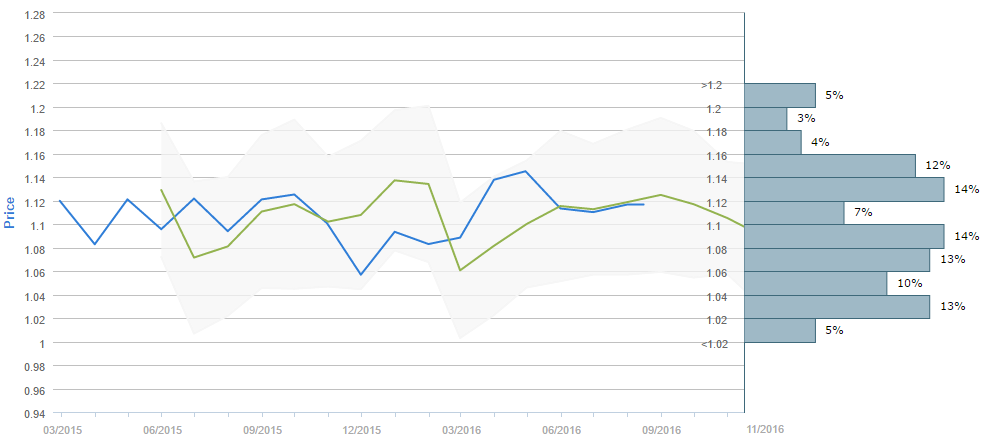Image resolution: width=987 pixels, height=441 pixels.
Task: Click the 7% percentage text label
Action: coord(863,212)
